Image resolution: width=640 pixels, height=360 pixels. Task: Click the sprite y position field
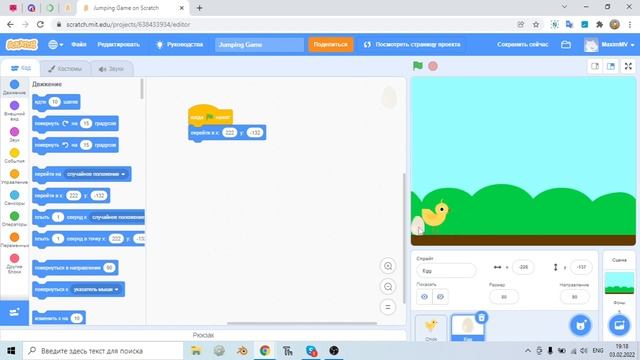tap(581, 267)
